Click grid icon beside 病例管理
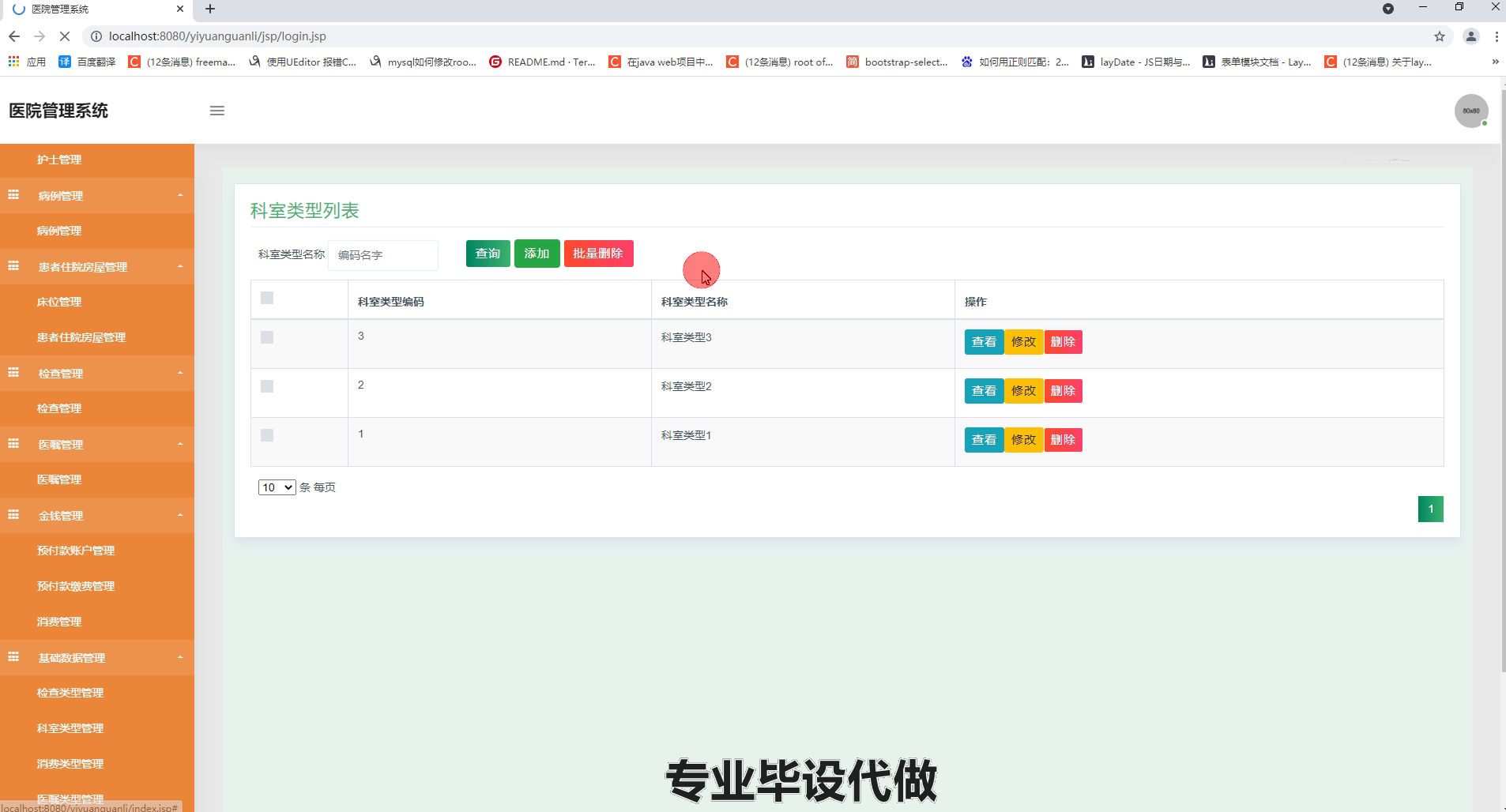Image resolution: width=1506 pixels, height=812 pixels. coord(13,194)
